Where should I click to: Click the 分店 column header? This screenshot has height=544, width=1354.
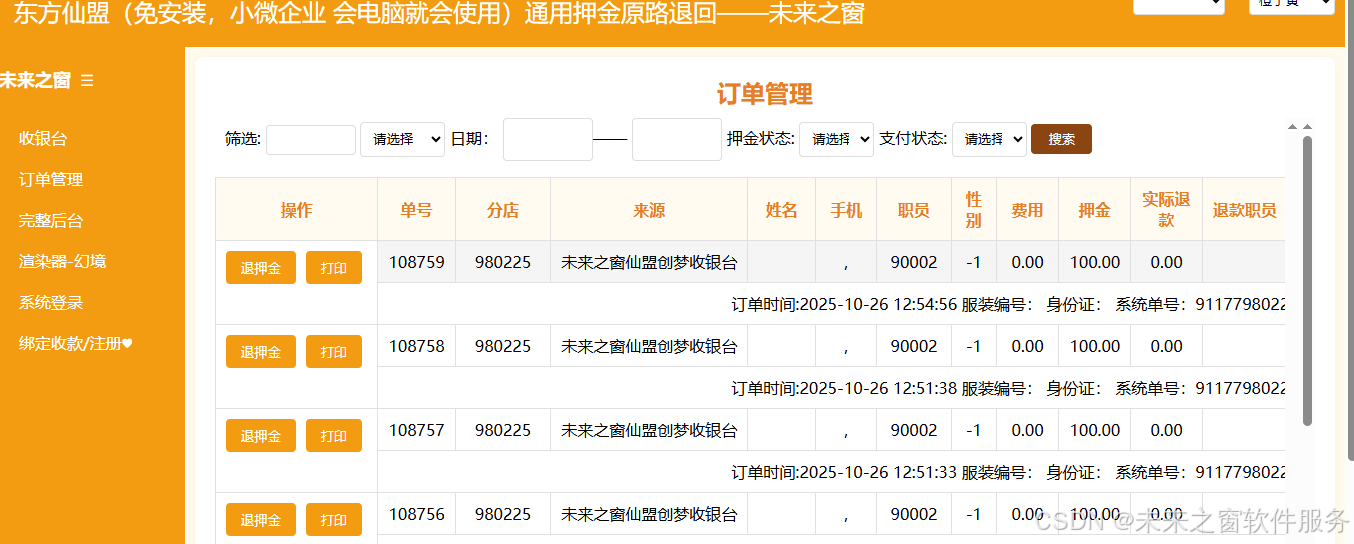click(x=503, y=210)
